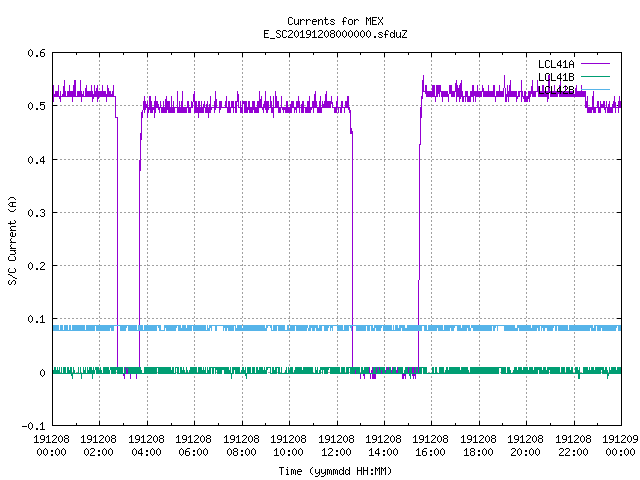This screenshot has width=640, height=480.
Task: Click the 191208 12:00 x-axis label
Action: coord(336,445)
